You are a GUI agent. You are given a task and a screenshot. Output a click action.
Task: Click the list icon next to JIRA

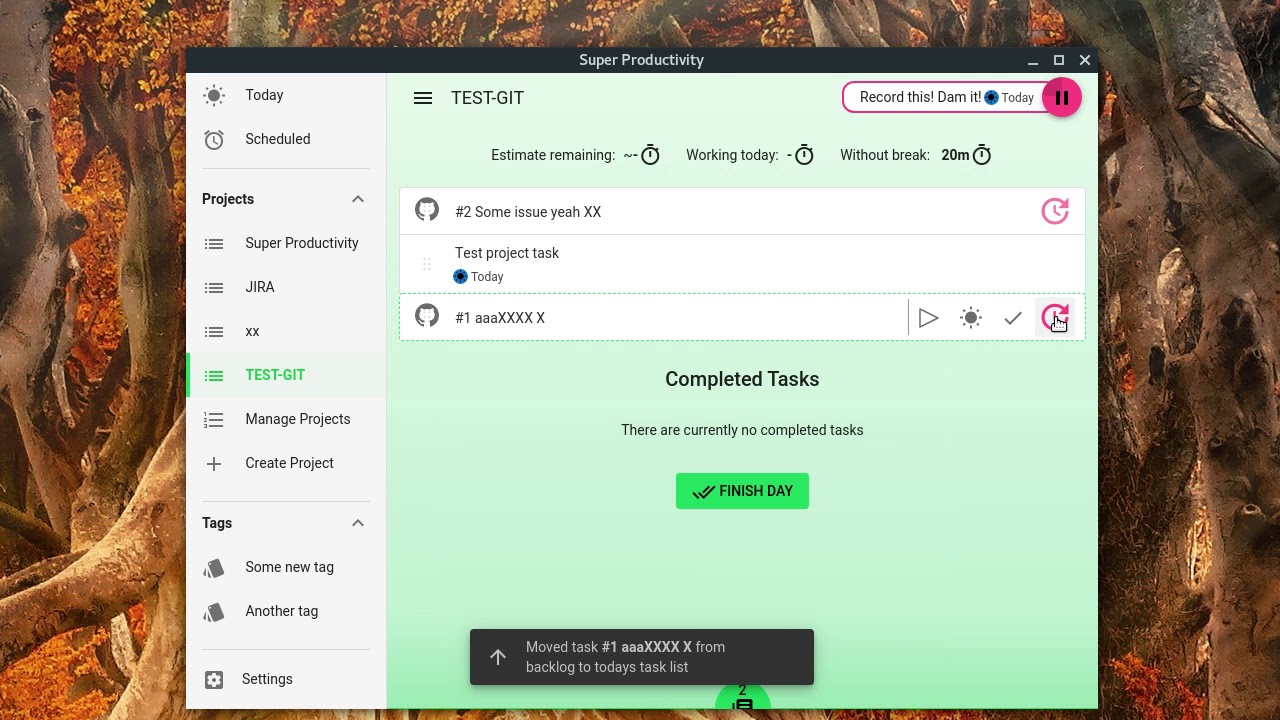[x=214, y=287]
